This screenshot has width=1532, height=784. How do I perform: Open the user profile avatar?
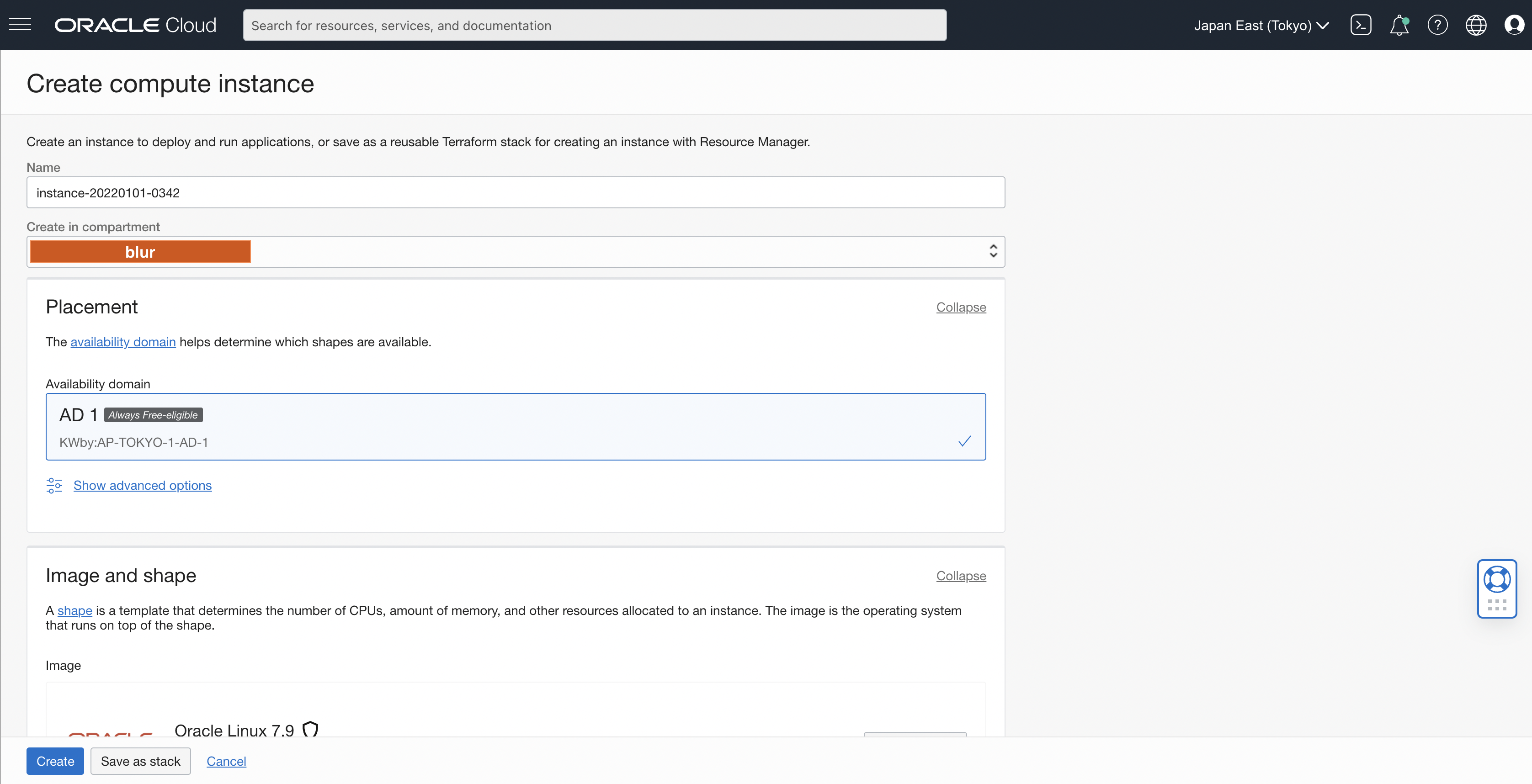1514,24
